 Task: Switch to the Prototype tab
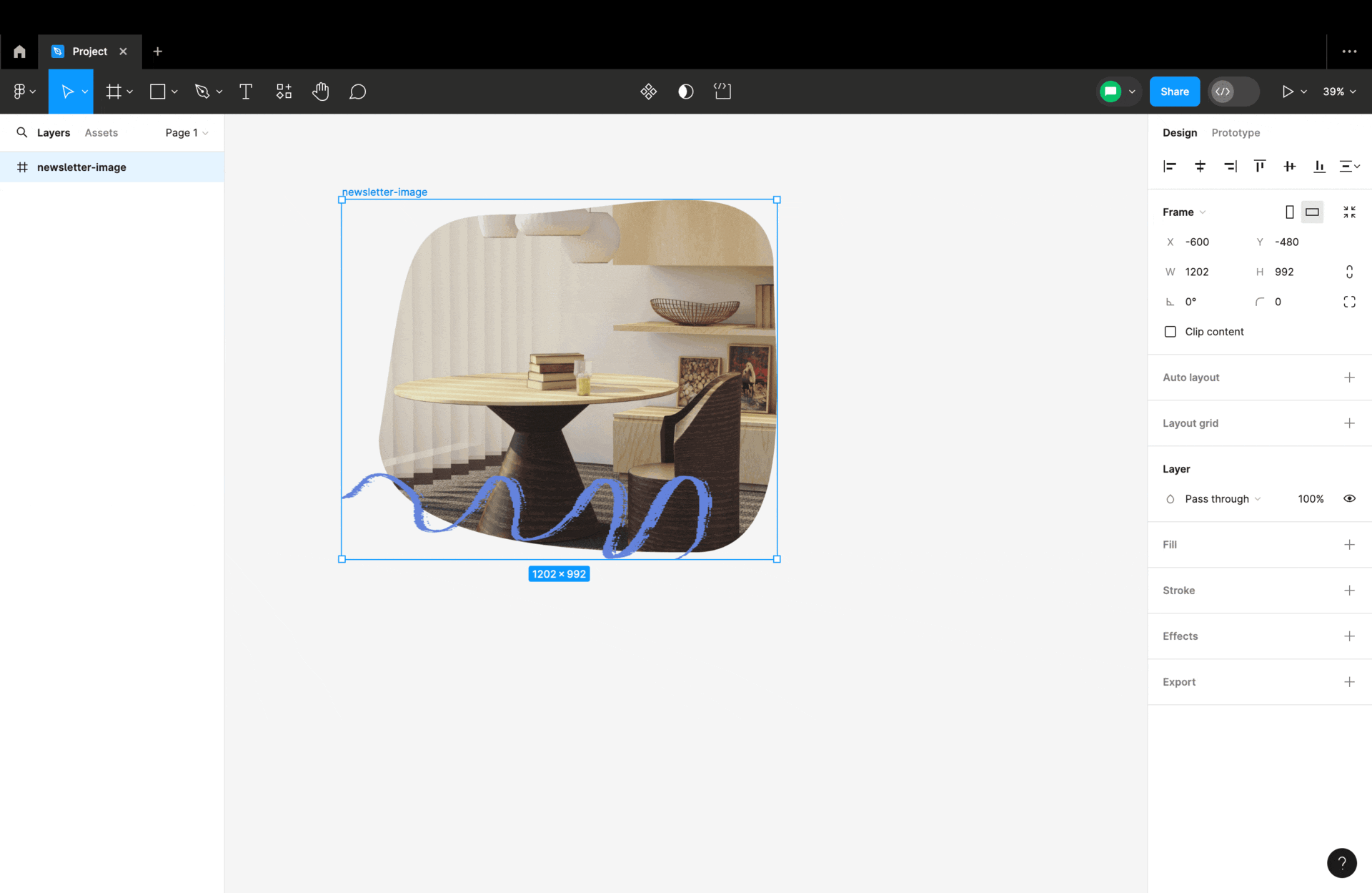pos(1236,133)
